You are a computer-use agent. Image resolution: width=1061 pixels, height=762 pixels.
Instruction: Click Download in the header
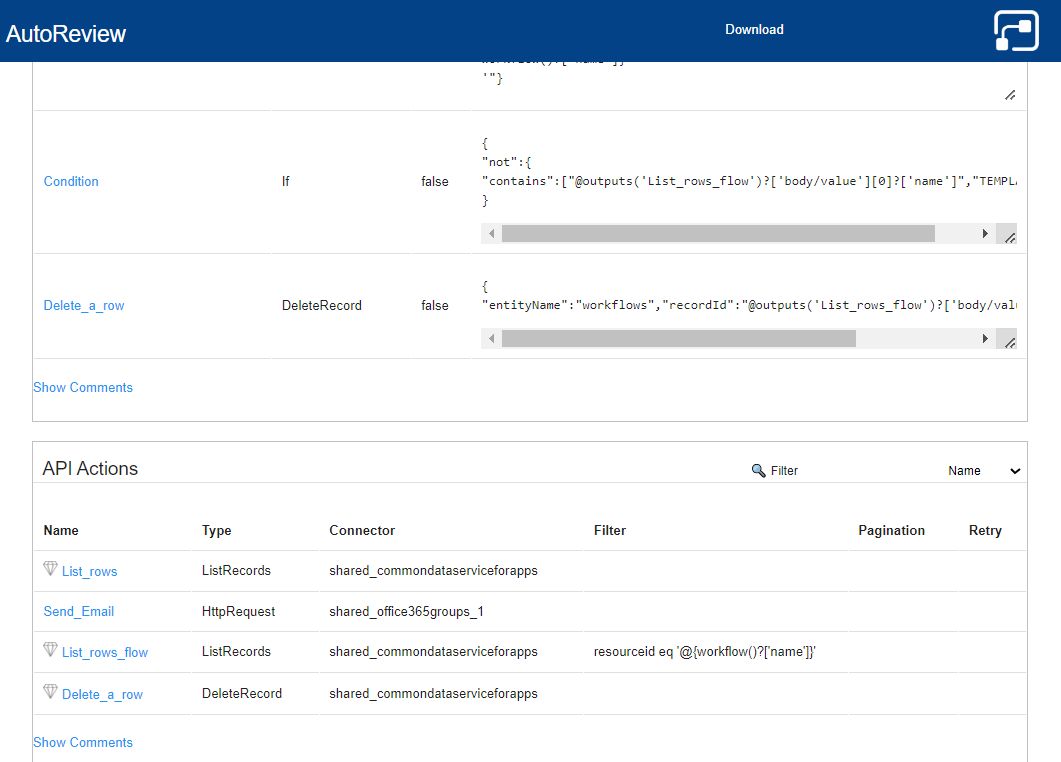pyautogui.click(x=754, y=30)
